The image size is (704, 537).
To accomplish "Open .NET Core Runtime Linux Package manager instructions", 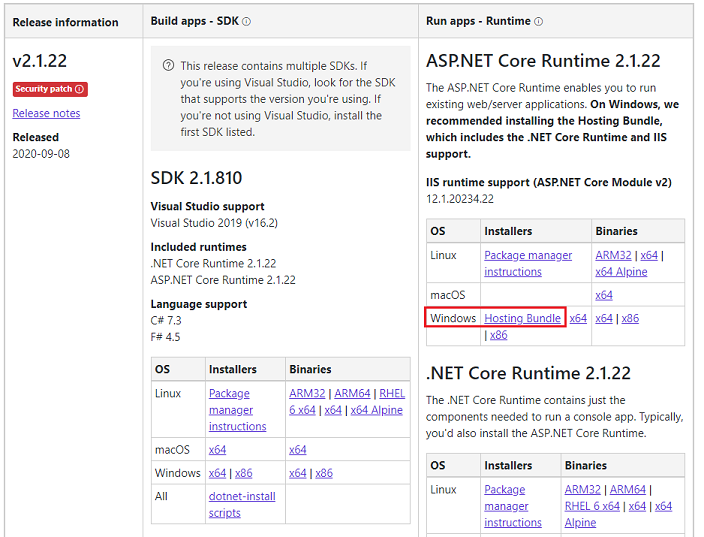I will pyautogui.click(x=513, y=506).
